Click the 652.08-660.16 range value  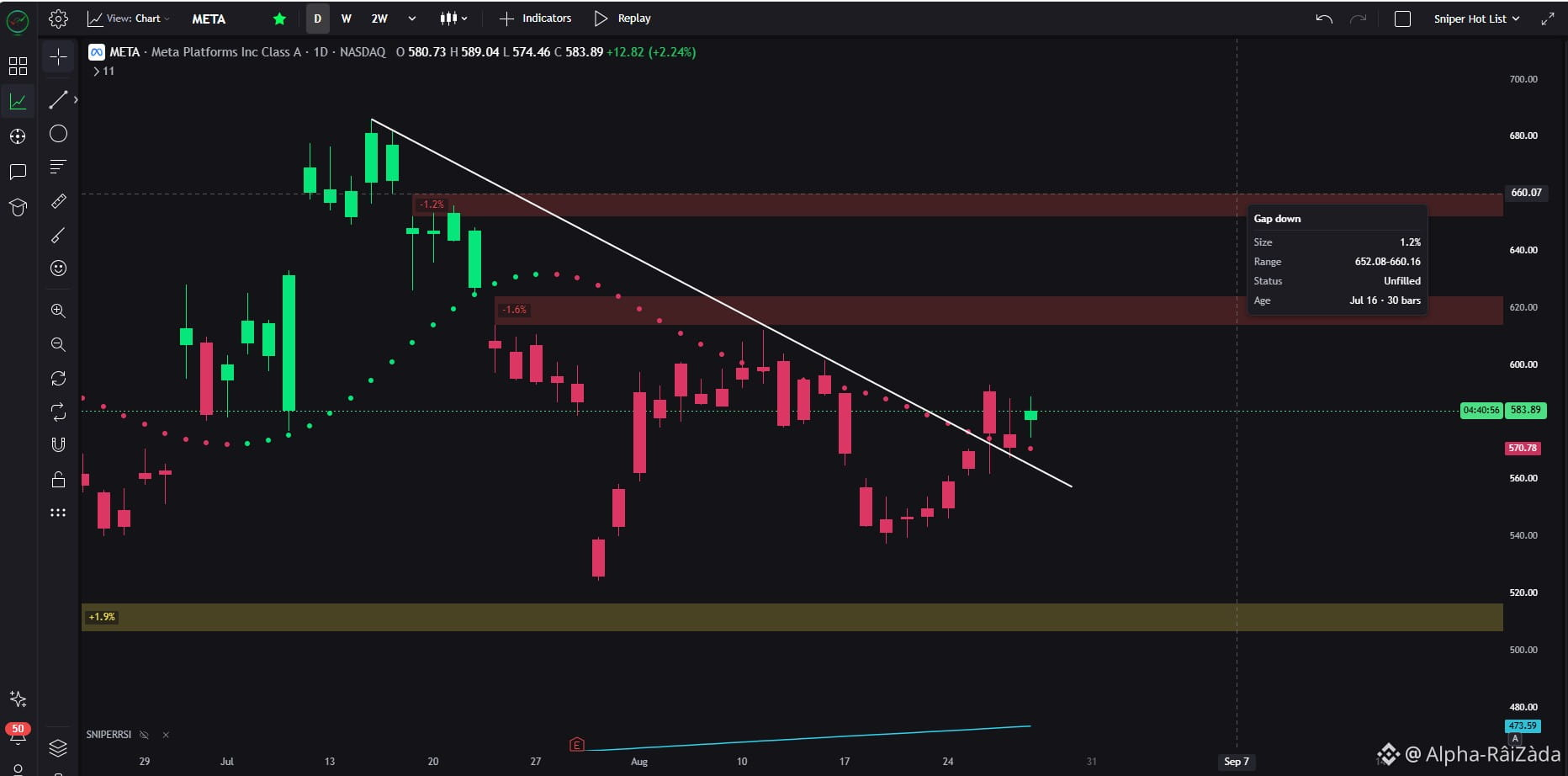click(1387, 262)
